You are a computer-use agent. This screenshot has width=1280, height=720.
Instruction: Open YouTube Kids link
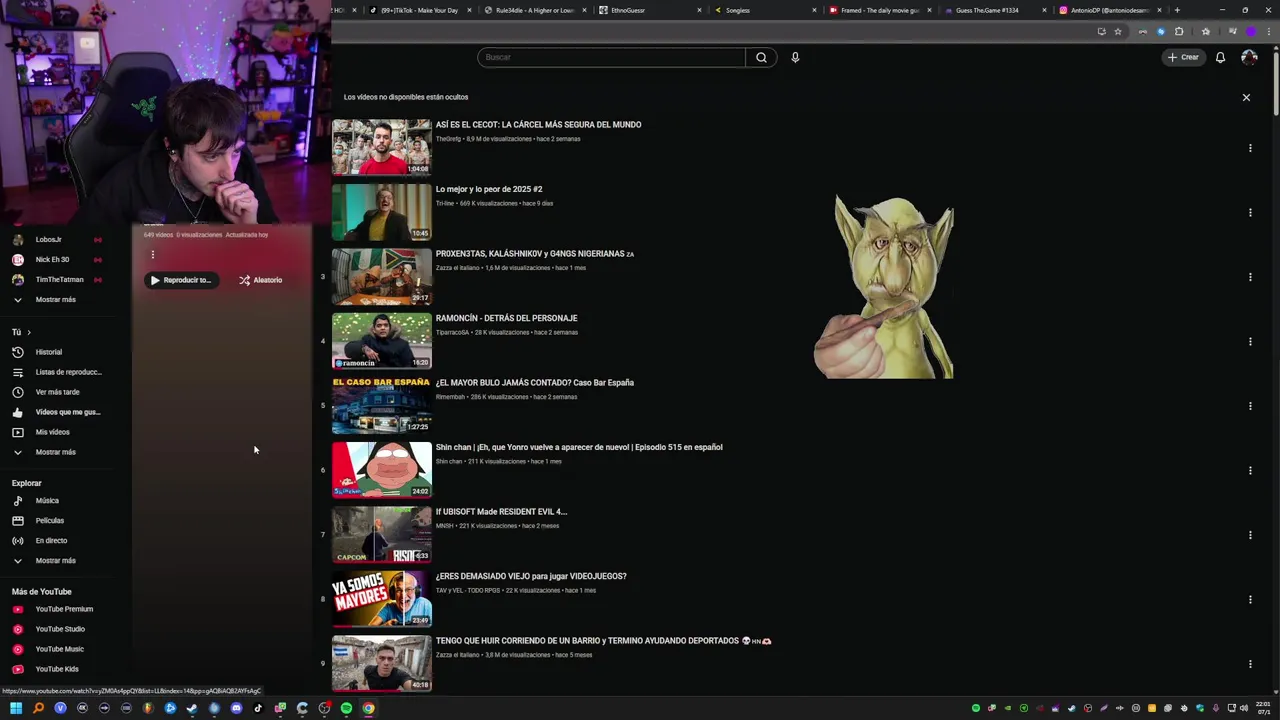click(57, 669)
